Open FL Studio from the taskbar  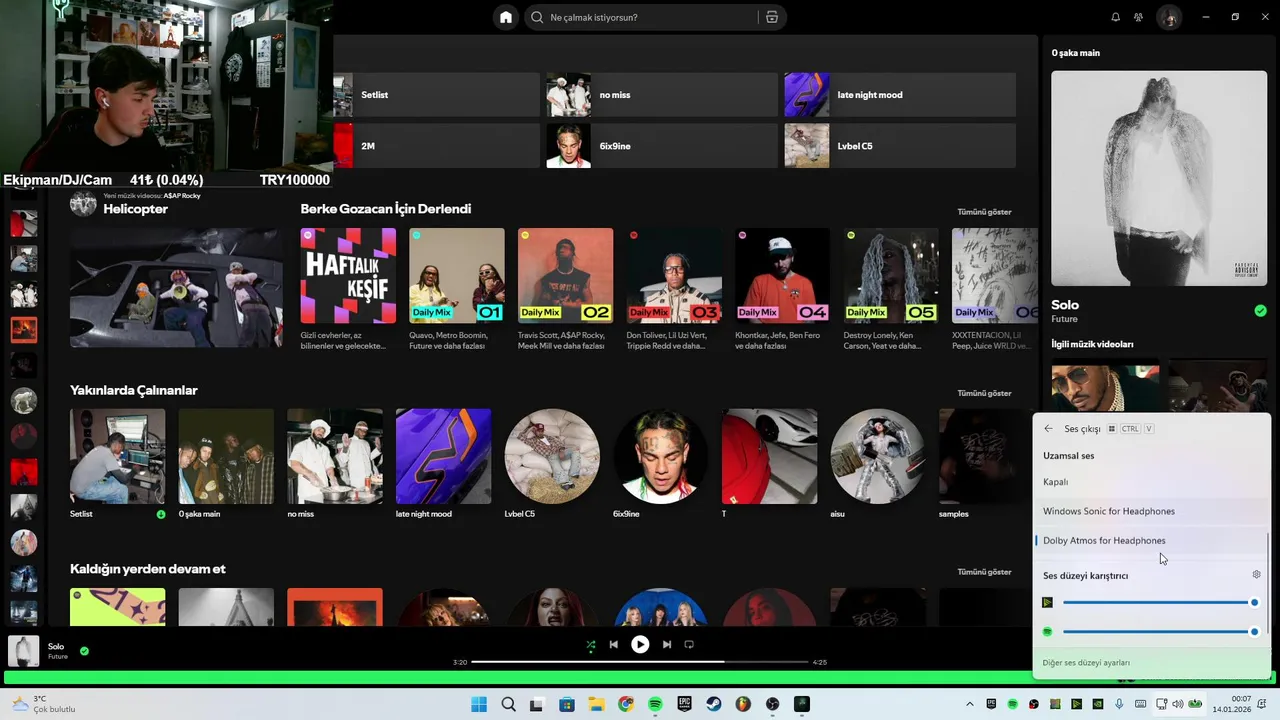click(x=743, y=704)
